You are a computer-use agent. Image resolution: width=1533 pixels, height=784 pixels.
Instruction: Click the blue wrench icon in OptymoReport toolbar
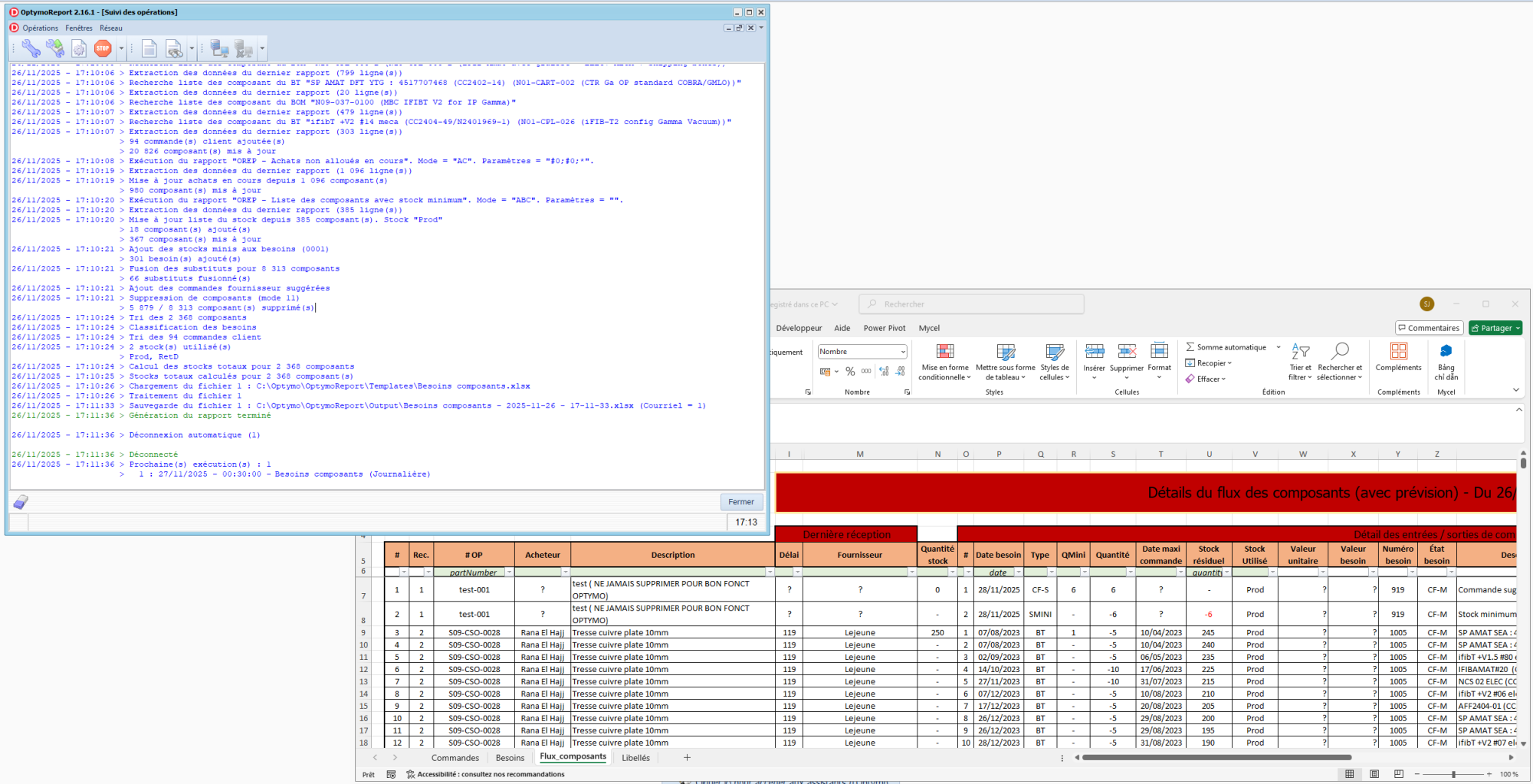point(31,48)
